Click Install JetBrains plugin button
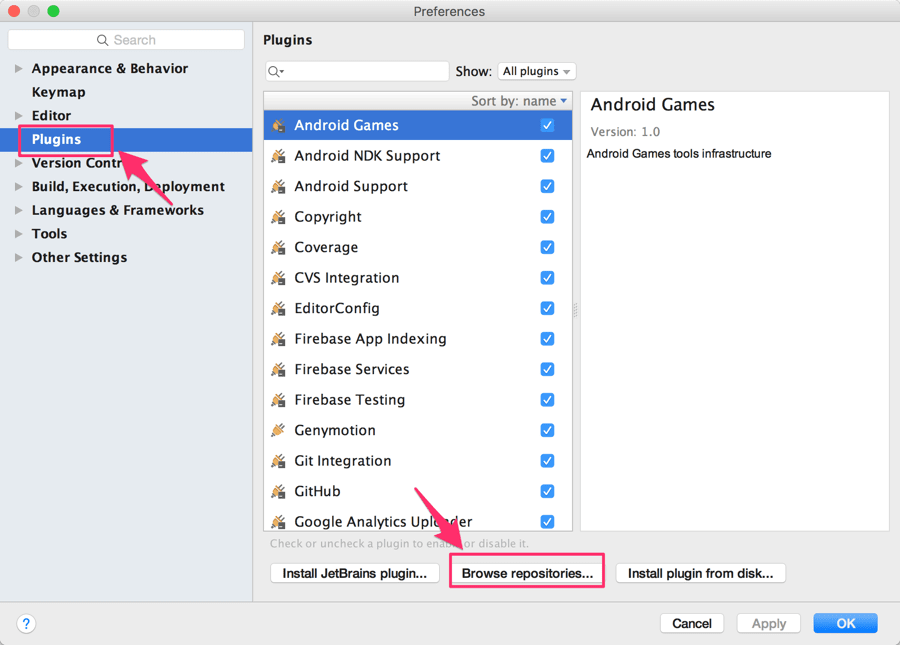The width and height of the screenshot is (900, 645). (x=355, y=573)
